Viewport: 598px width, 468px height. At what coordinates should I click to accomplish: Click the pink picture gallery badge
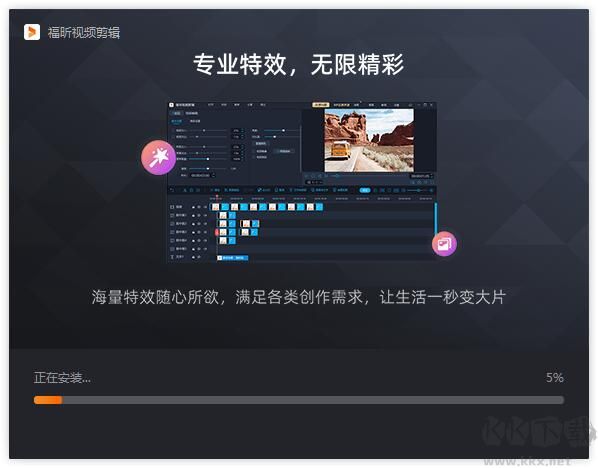[444, 244]
